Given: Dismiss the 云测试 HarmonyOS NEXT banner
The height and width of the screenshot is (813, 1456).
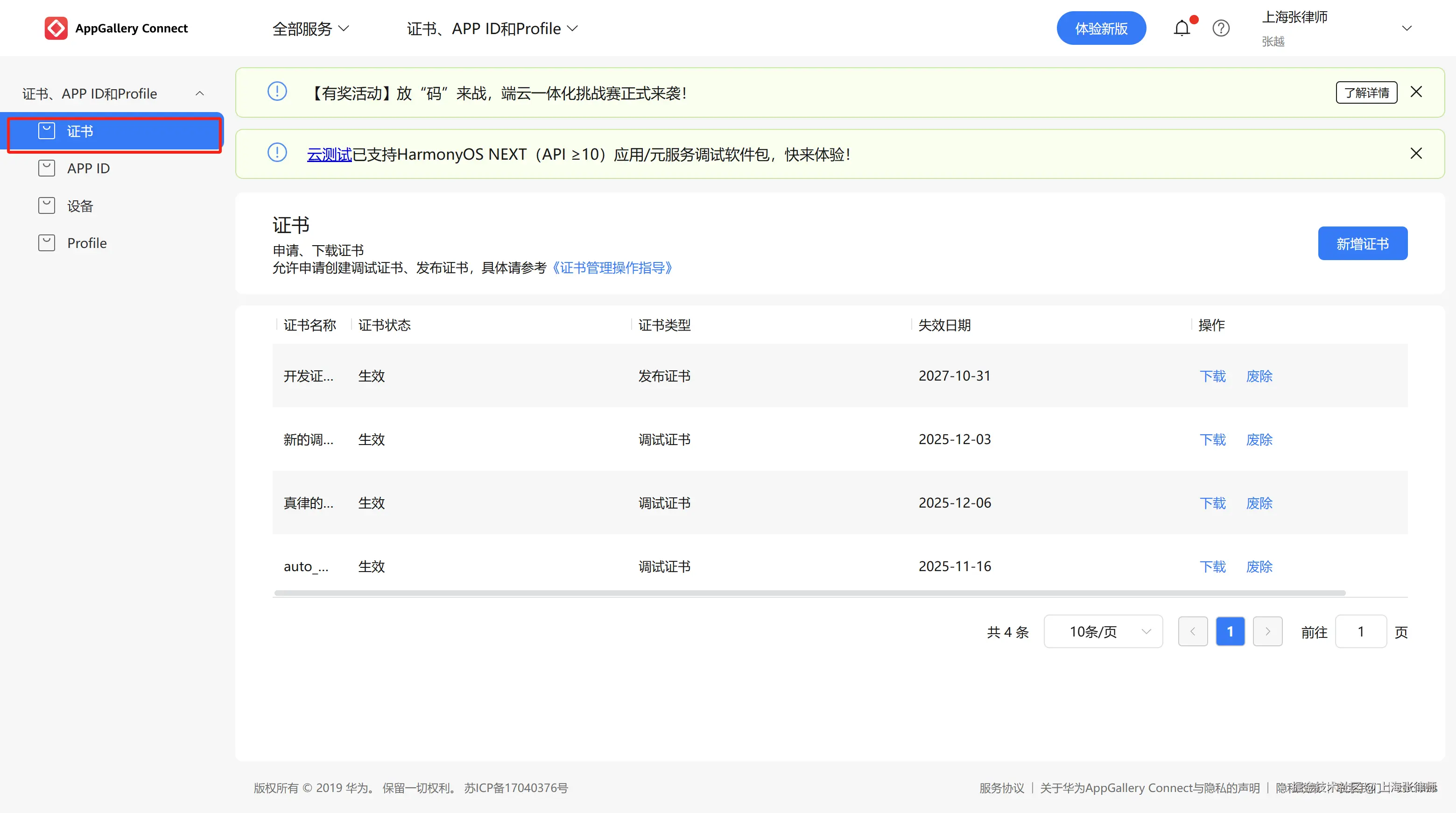Looking at the screenshot, I should [x=1416, y=153].
